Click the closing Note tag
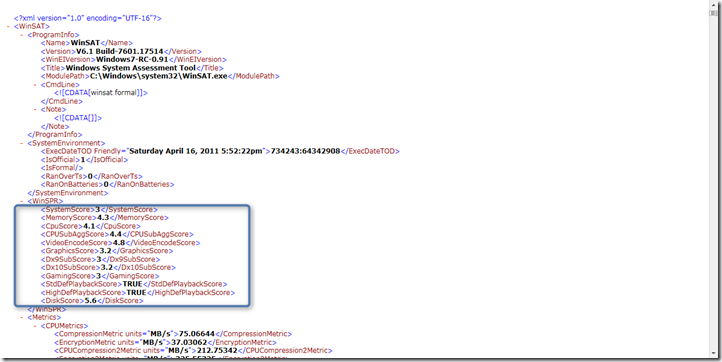 click(55, 126)
